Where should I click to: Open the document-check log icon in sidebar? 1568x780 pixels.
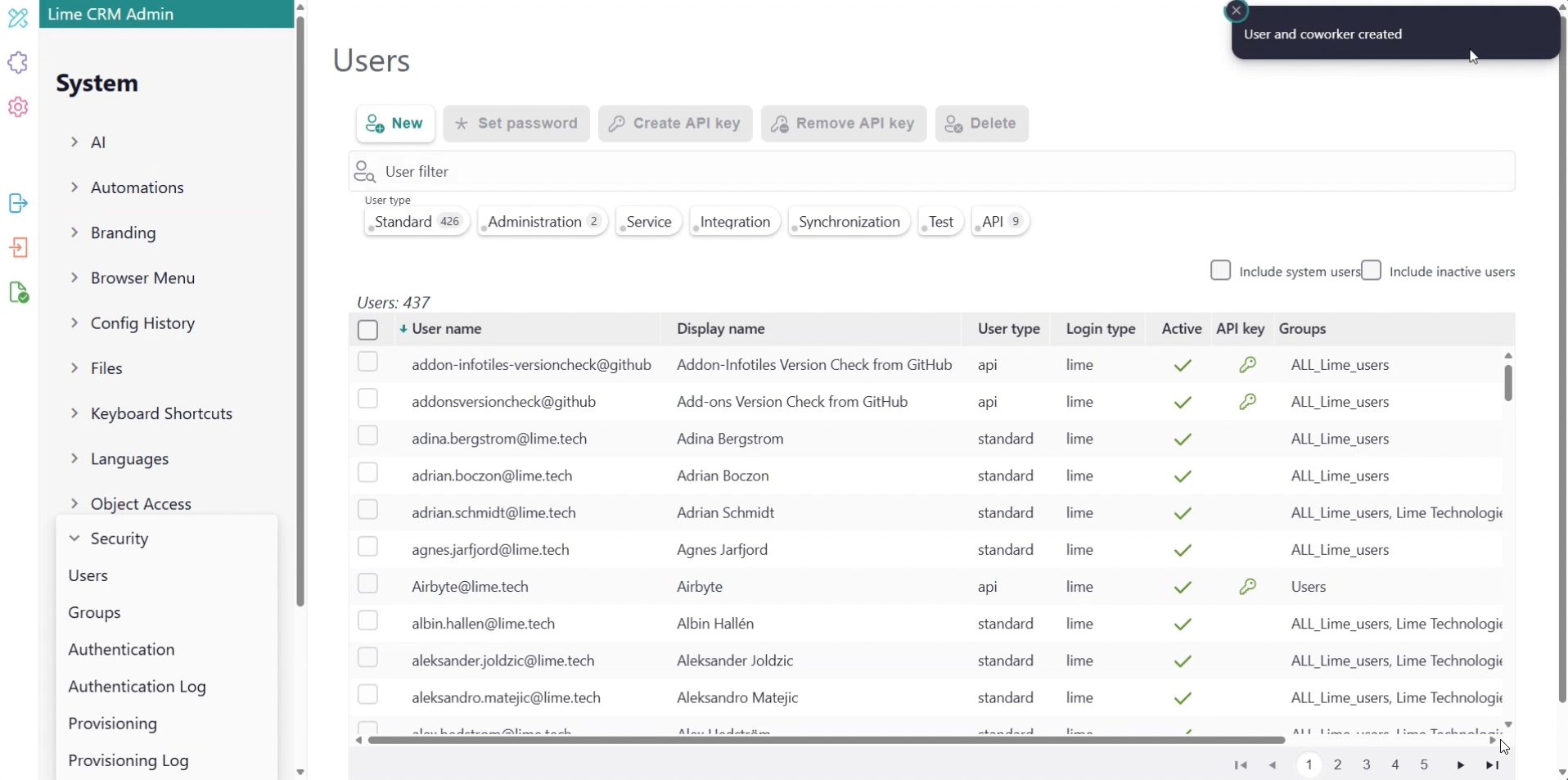[x=18, y=292]
